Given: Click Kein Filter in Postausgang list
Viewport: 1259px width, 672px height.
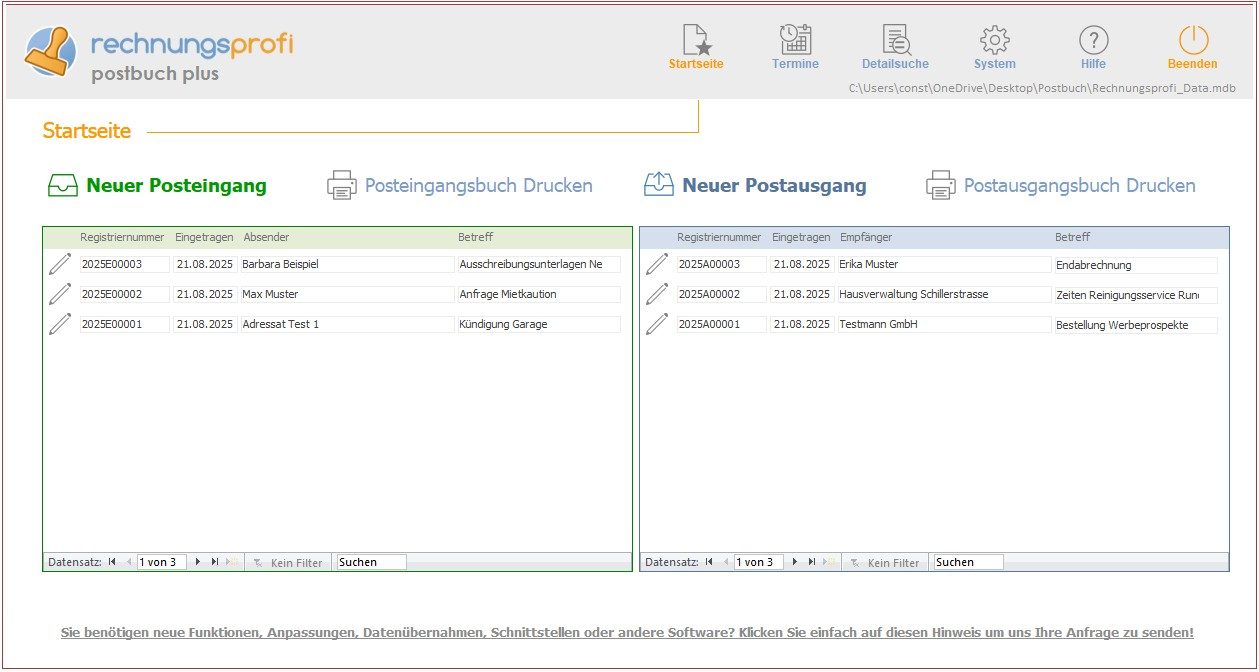Looking at the screenshot, I should (884, 563).
